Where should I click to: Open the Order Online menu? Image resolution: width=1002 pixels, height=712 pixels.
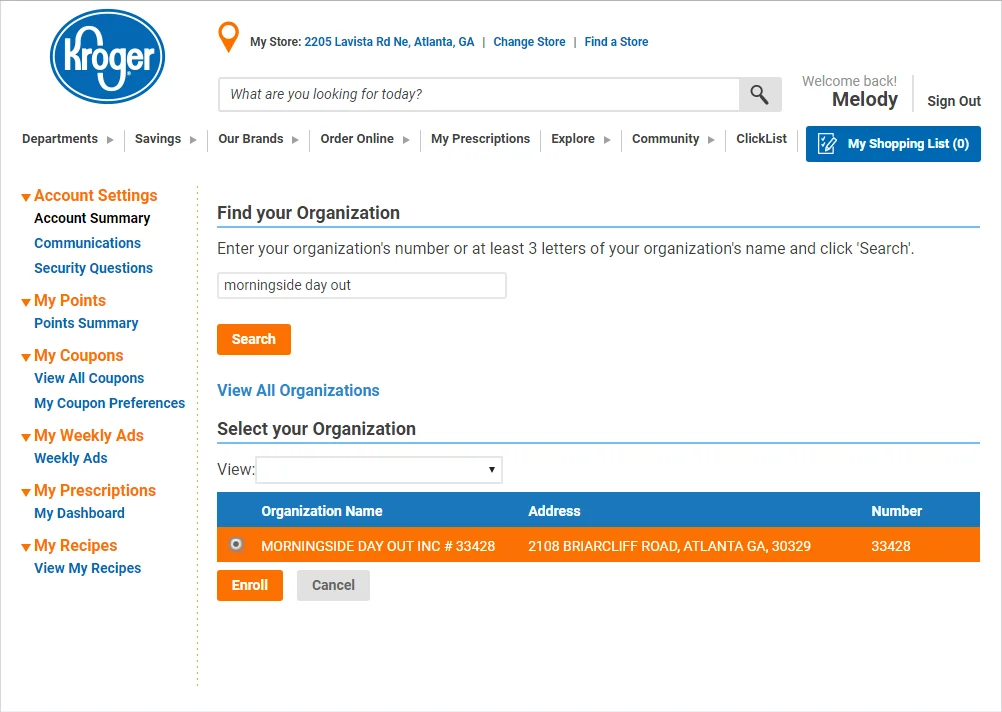pos(365,139)
